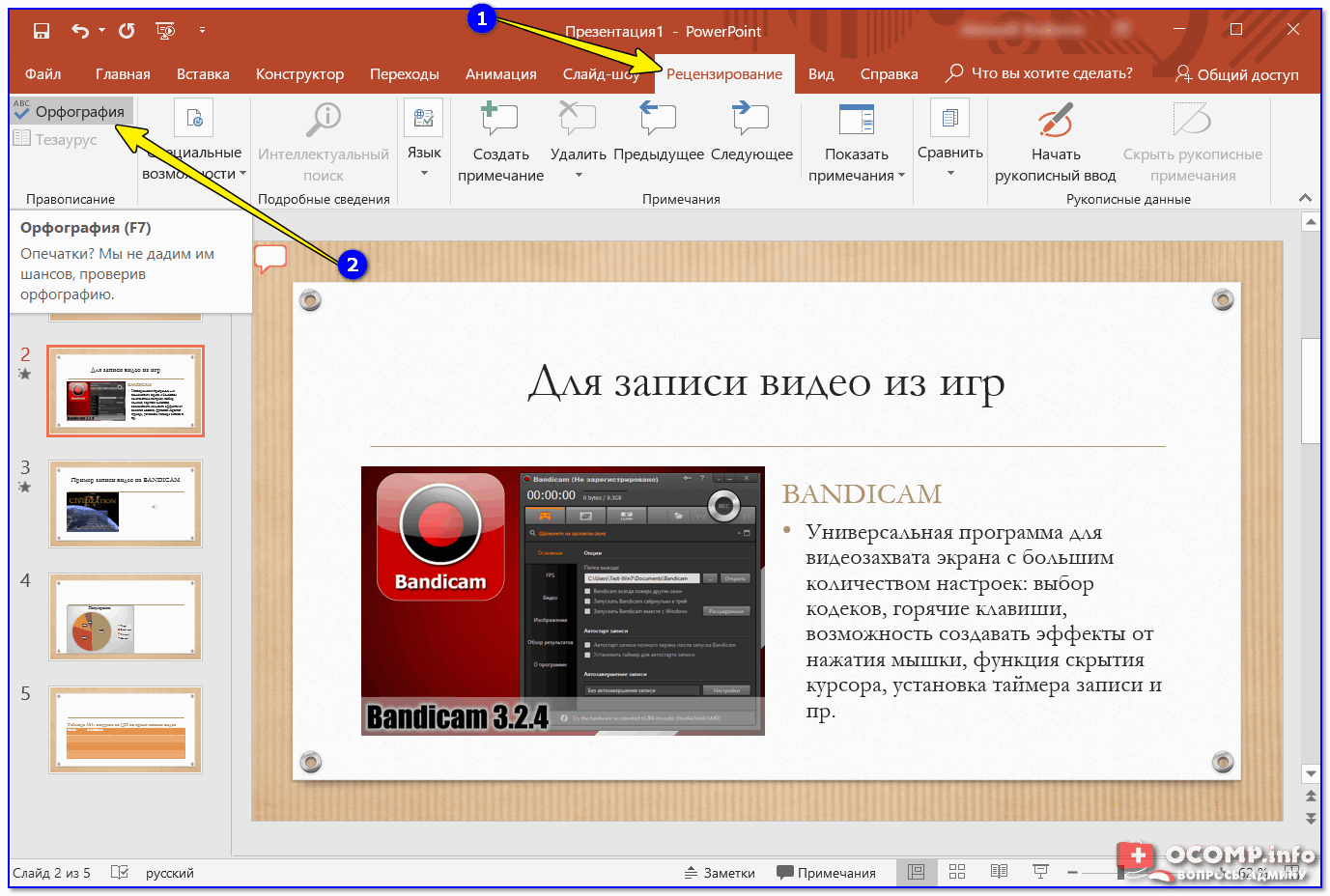Image resolution: width=1330 pixels, height=896 pixels.
Task: Go to next slide double-arrow button
Action: pyautogui.click(x=1311, y=819)
